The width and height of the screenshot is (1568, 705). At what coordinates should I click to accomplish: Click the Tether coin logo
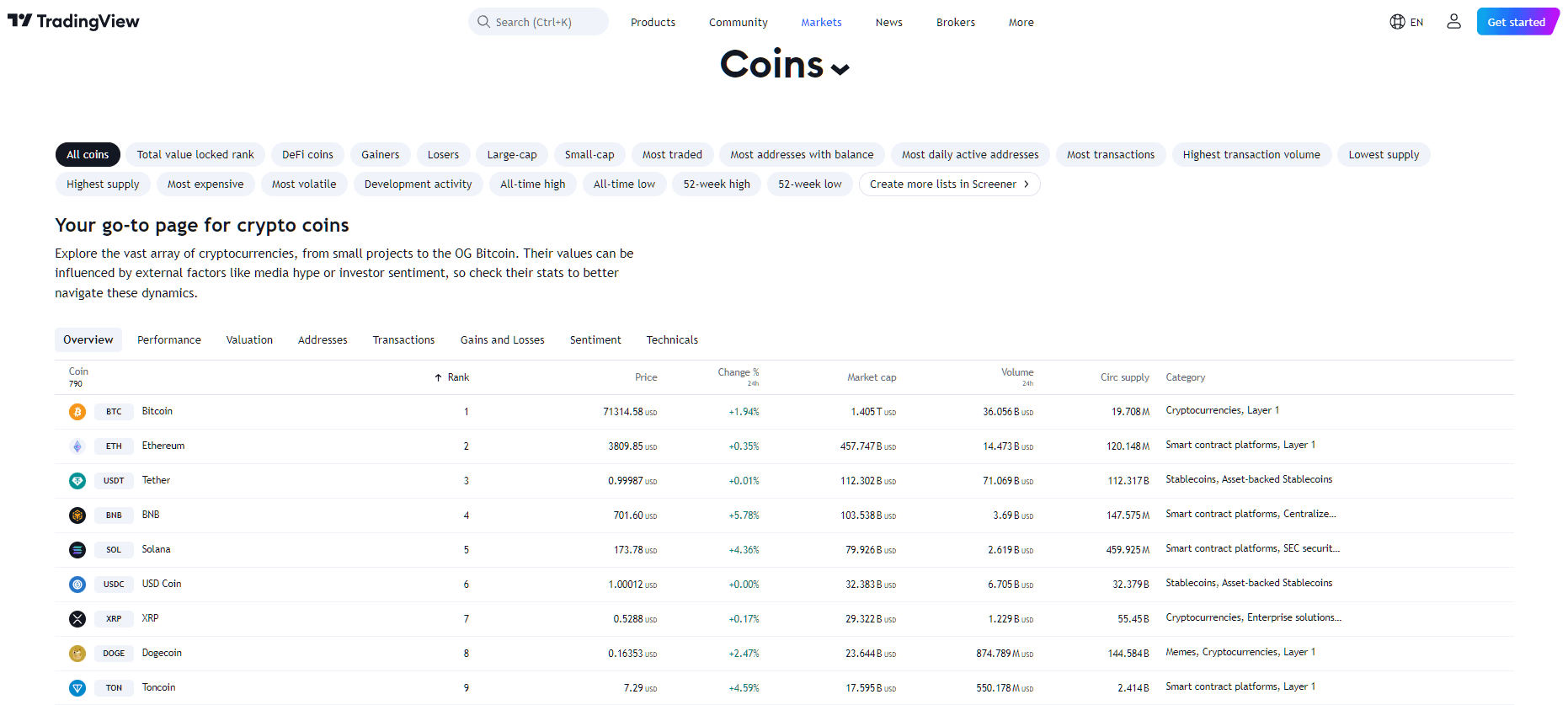[77, 481]
